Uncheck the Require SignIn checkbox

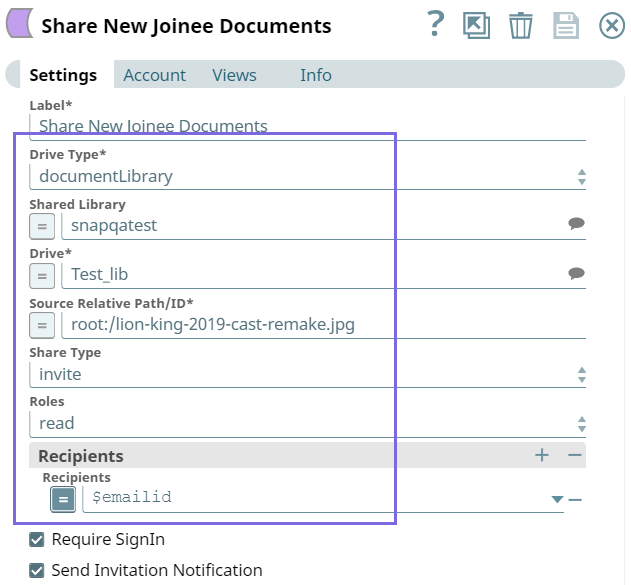point(37,540)
